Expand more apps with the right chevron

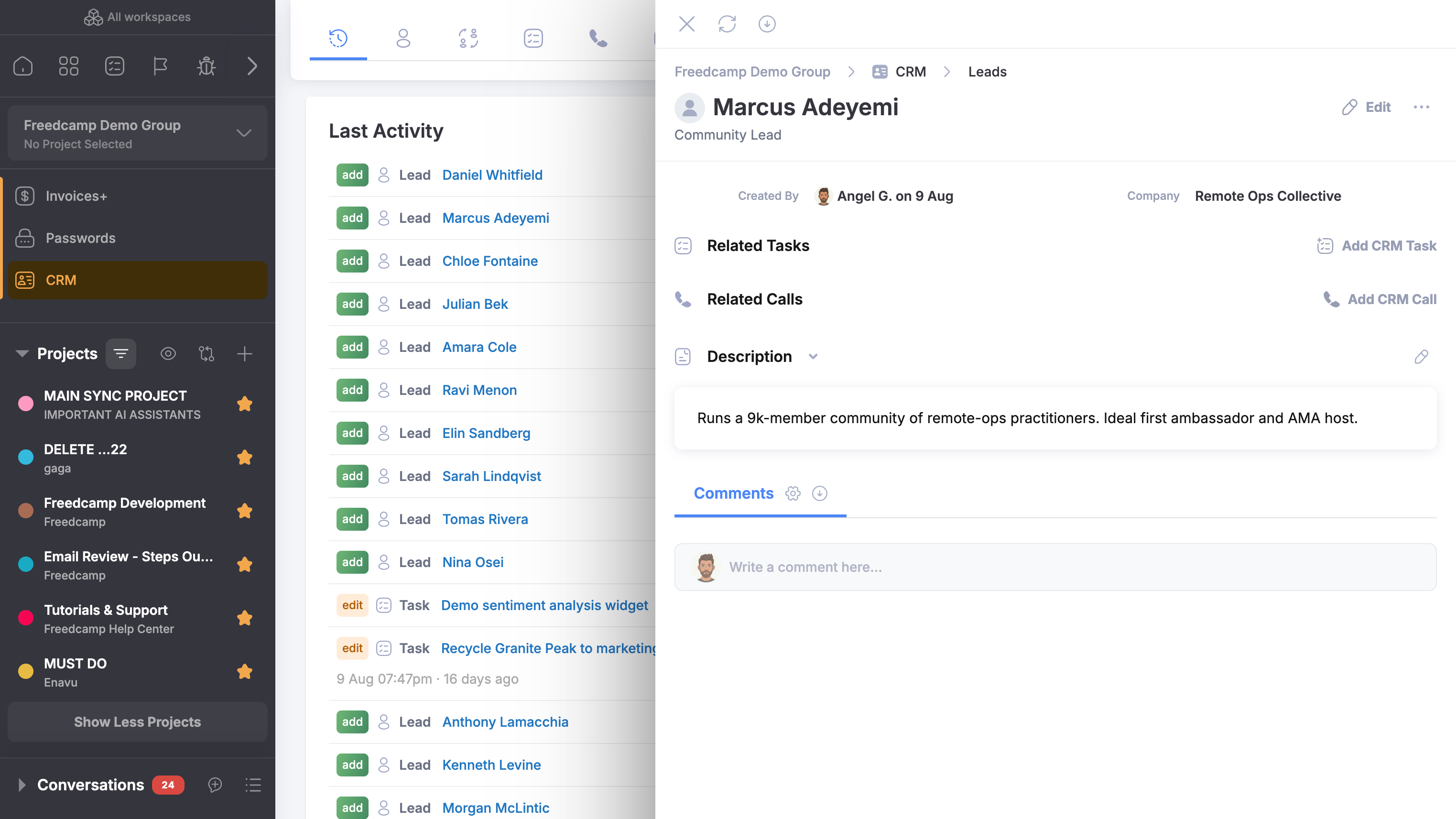pos(252,66)
